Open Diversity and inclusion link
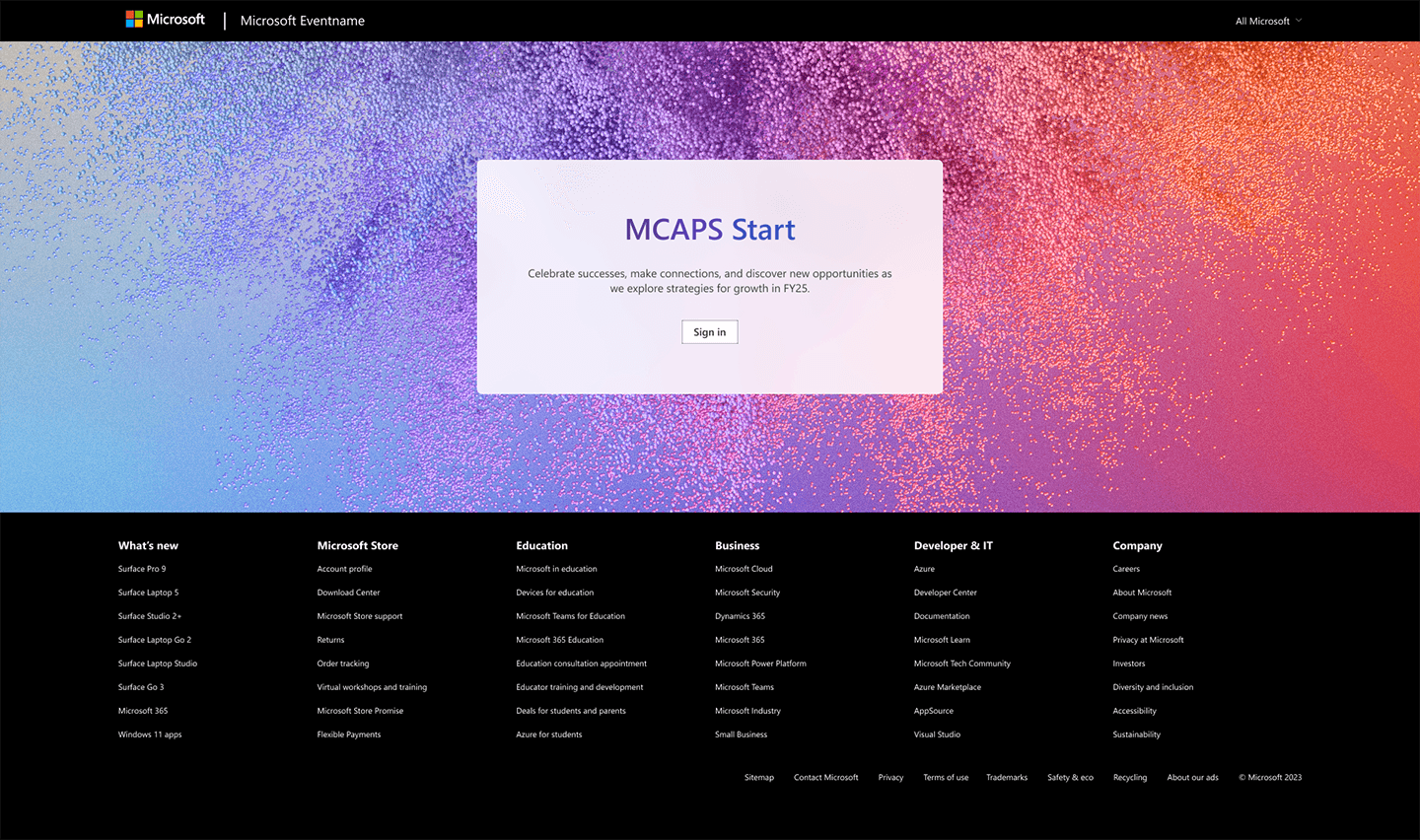 (1153, 687)
